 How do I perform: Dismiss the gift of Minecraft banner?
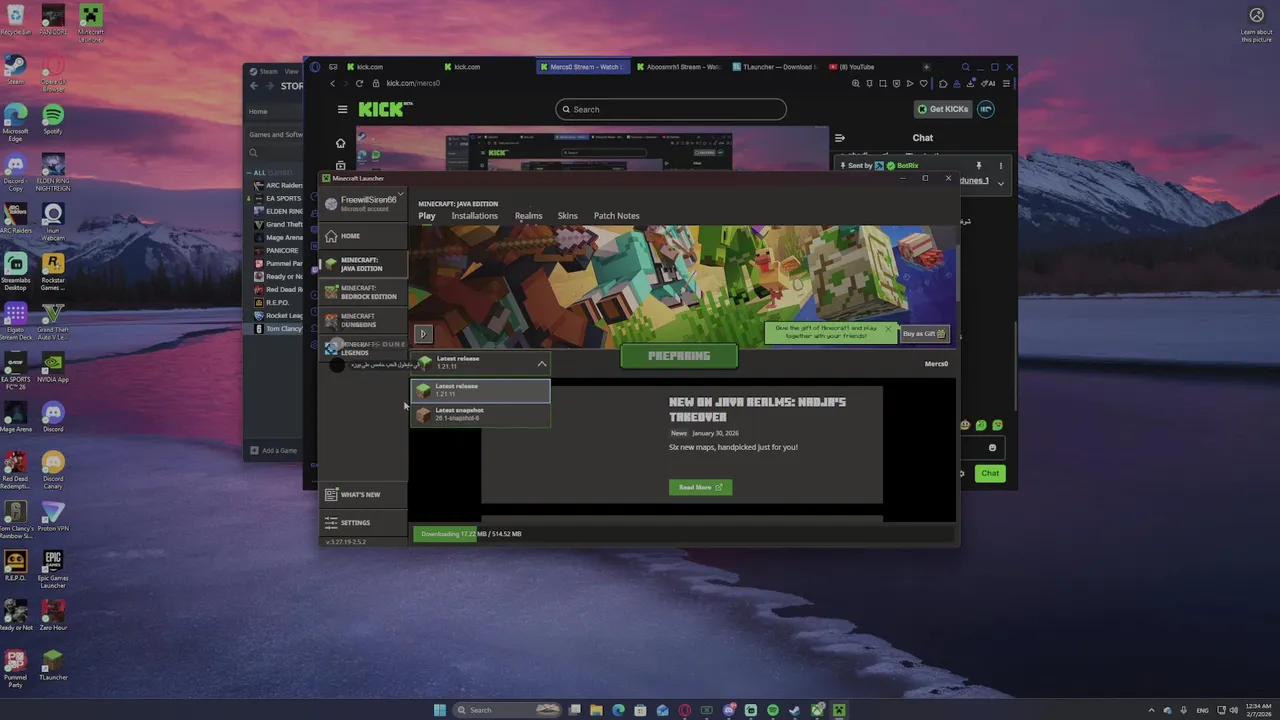(x=887, y=328)
